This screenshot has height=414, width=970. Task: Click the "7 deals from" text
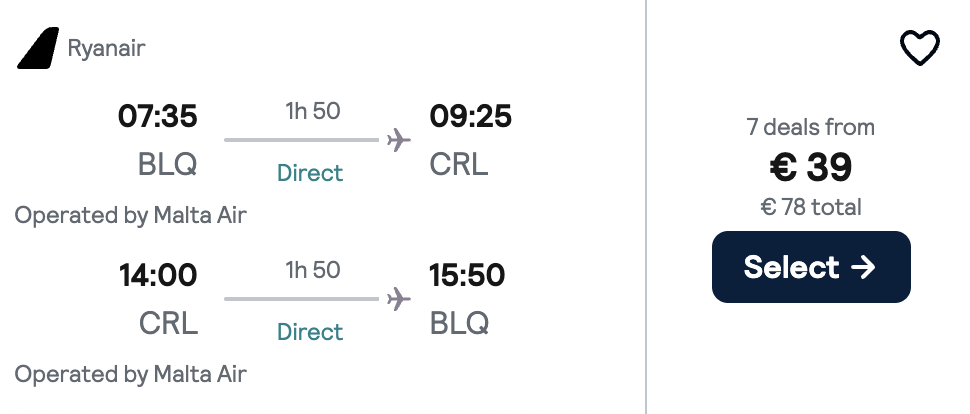811,127
